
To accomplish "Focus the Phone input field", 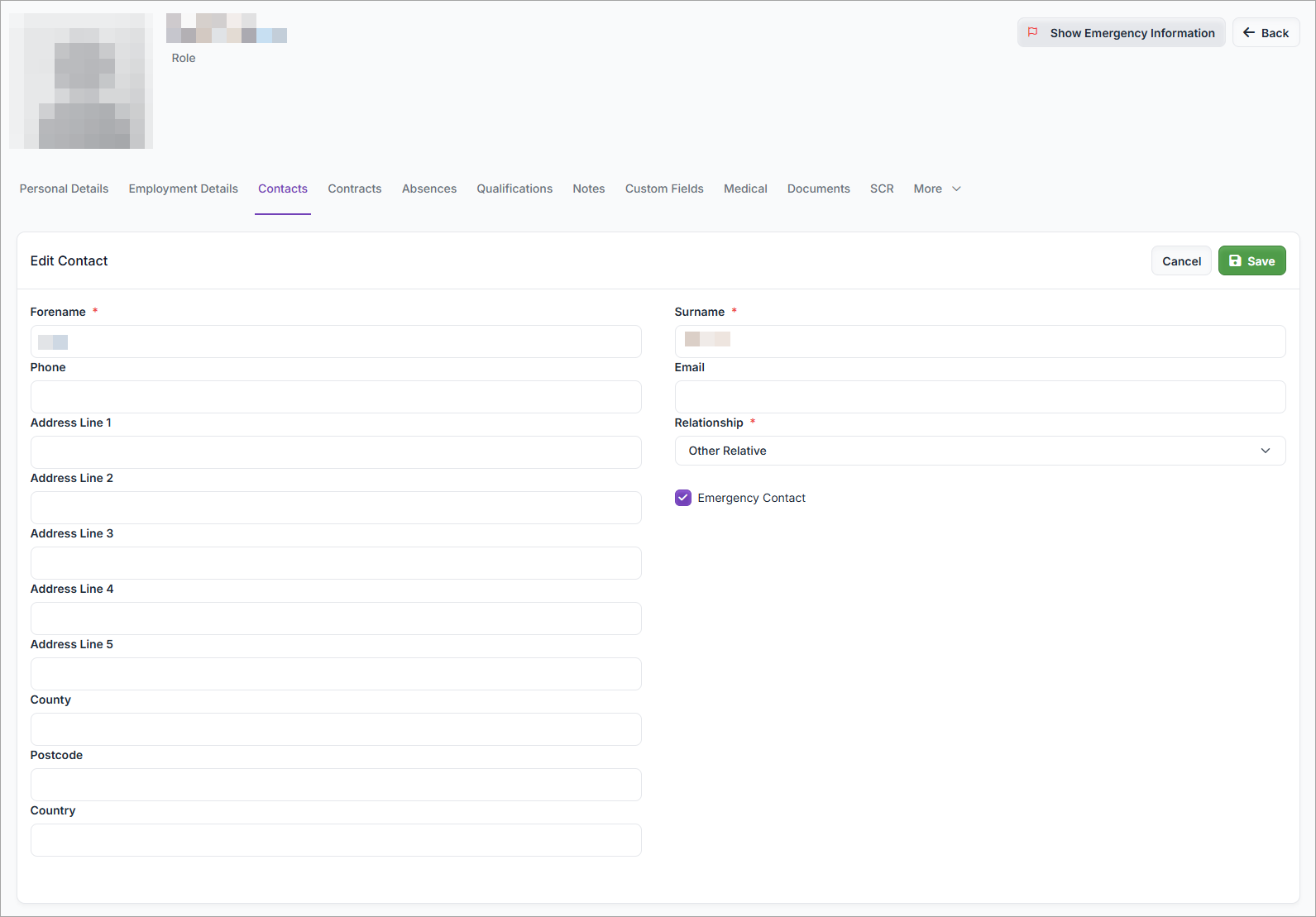I will (x=336, y=397).
